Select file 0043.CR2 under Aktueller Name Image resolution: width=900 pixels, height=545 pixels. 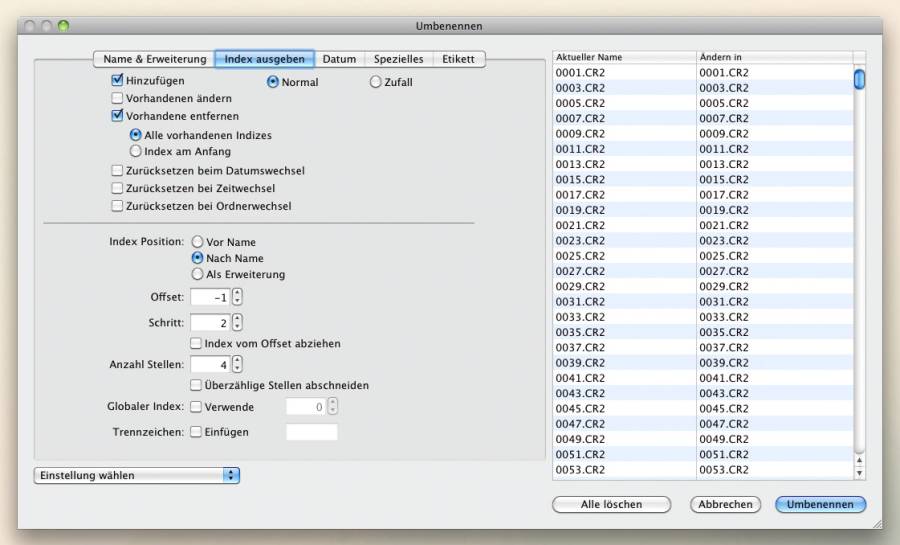pyautogui.click(x=580, y=393)
